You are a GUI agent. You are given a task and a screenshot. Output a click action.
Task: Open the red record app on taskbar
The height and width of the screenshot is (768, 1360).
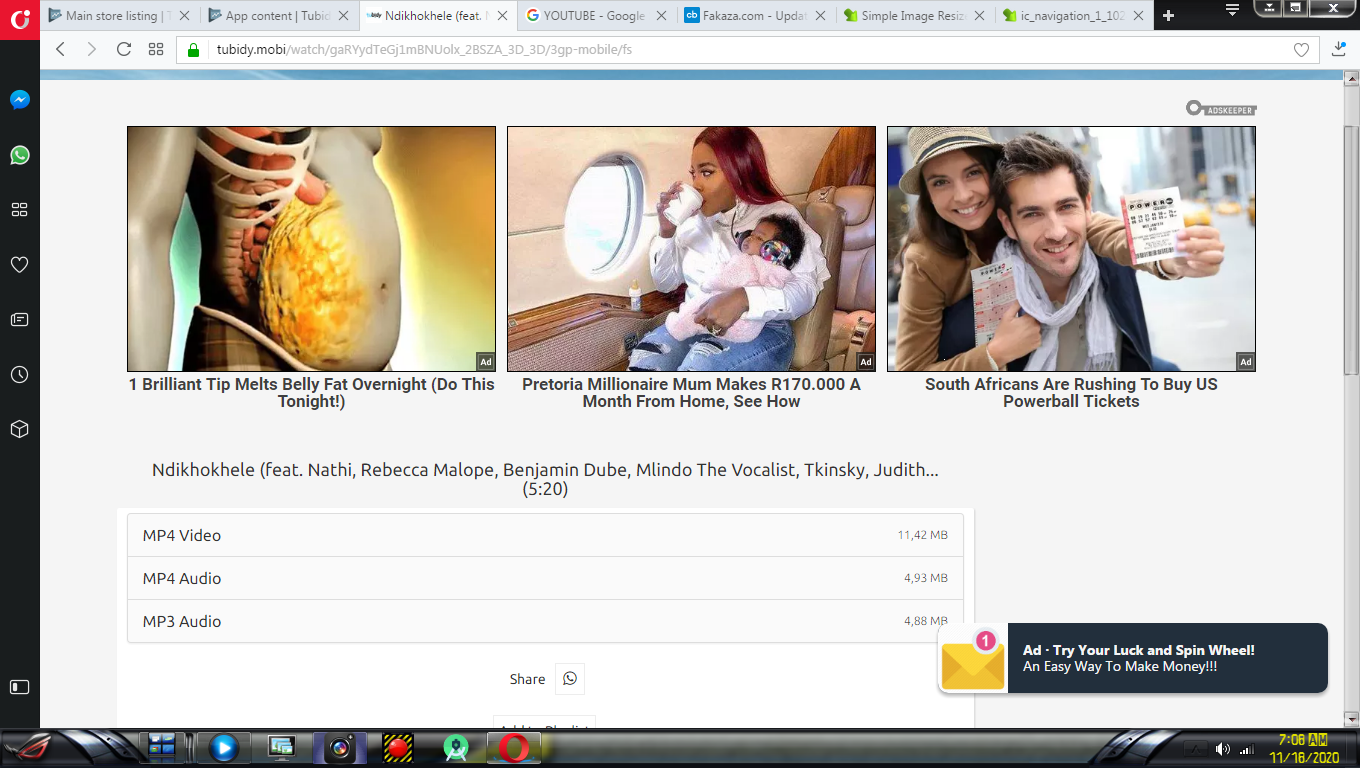(398, 748)
